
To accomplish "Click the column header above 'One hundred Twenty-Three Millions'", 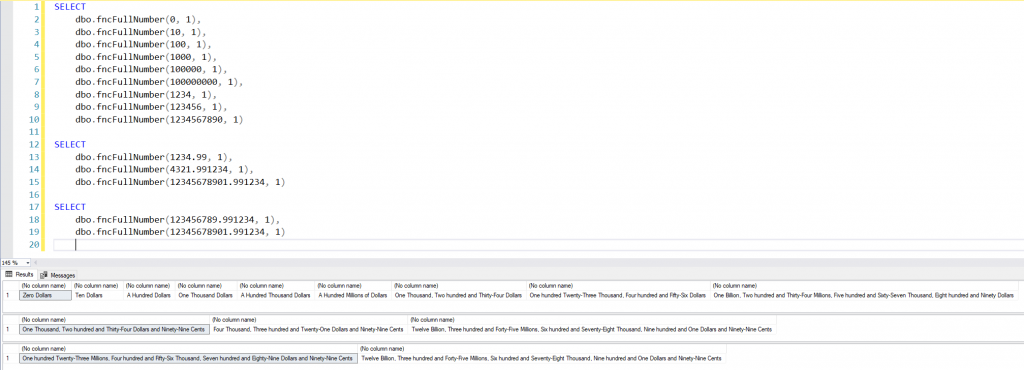I will [x=189, y=349].
